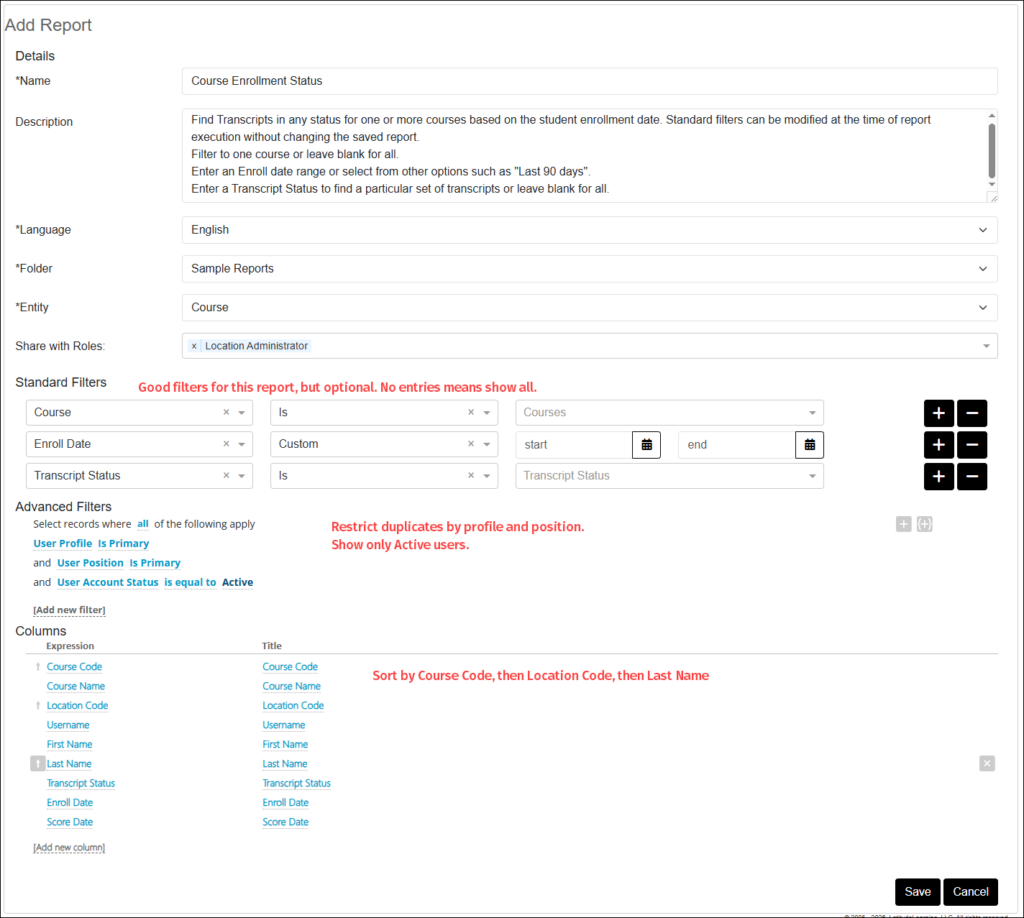Click the Description box scrollbar

coord(991,148)
